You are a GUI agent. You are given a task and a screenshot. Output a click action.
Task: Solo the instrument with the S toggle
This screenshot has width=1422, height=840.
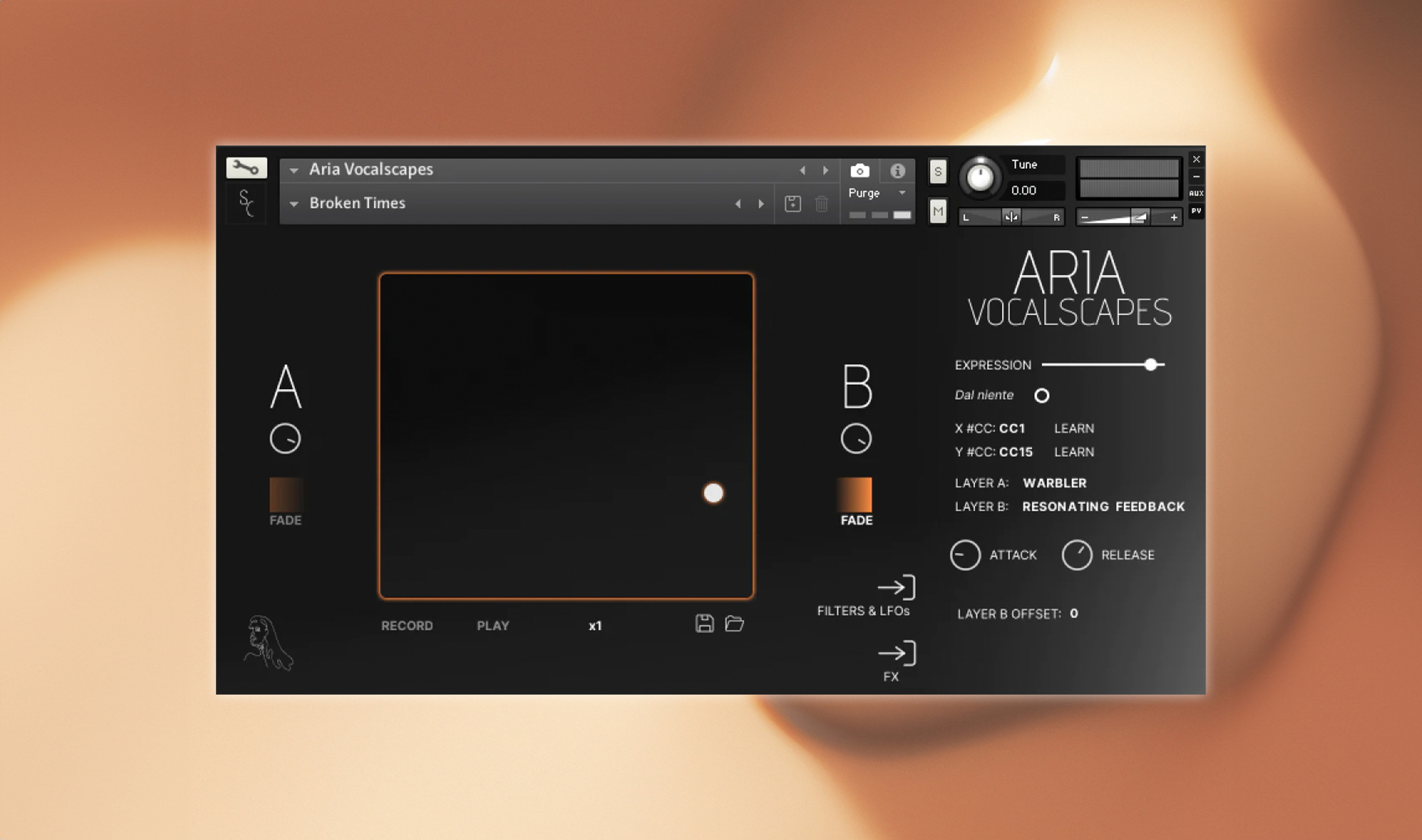(x=938, y=171)
